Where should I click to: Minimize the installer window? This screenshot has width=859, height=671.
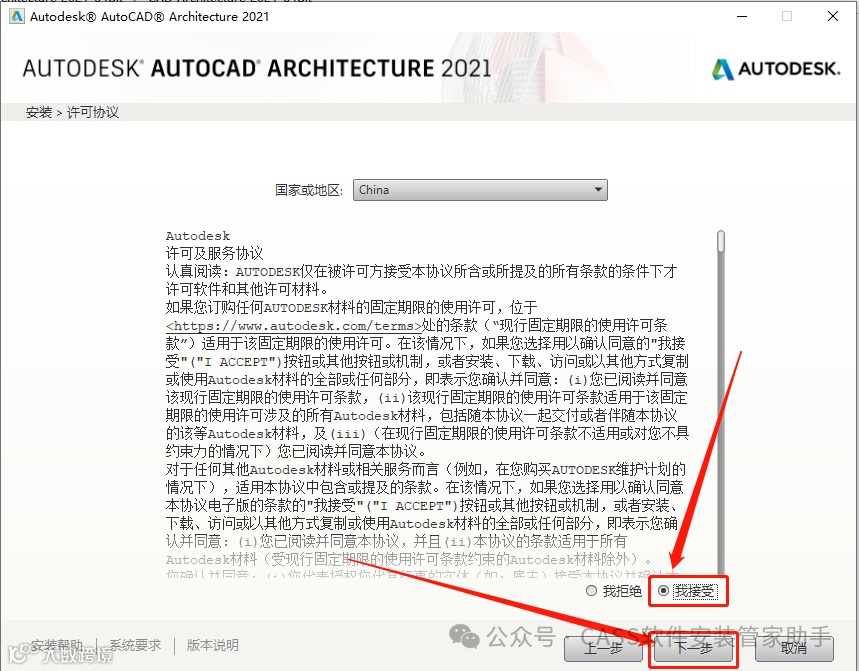[742, 16]
